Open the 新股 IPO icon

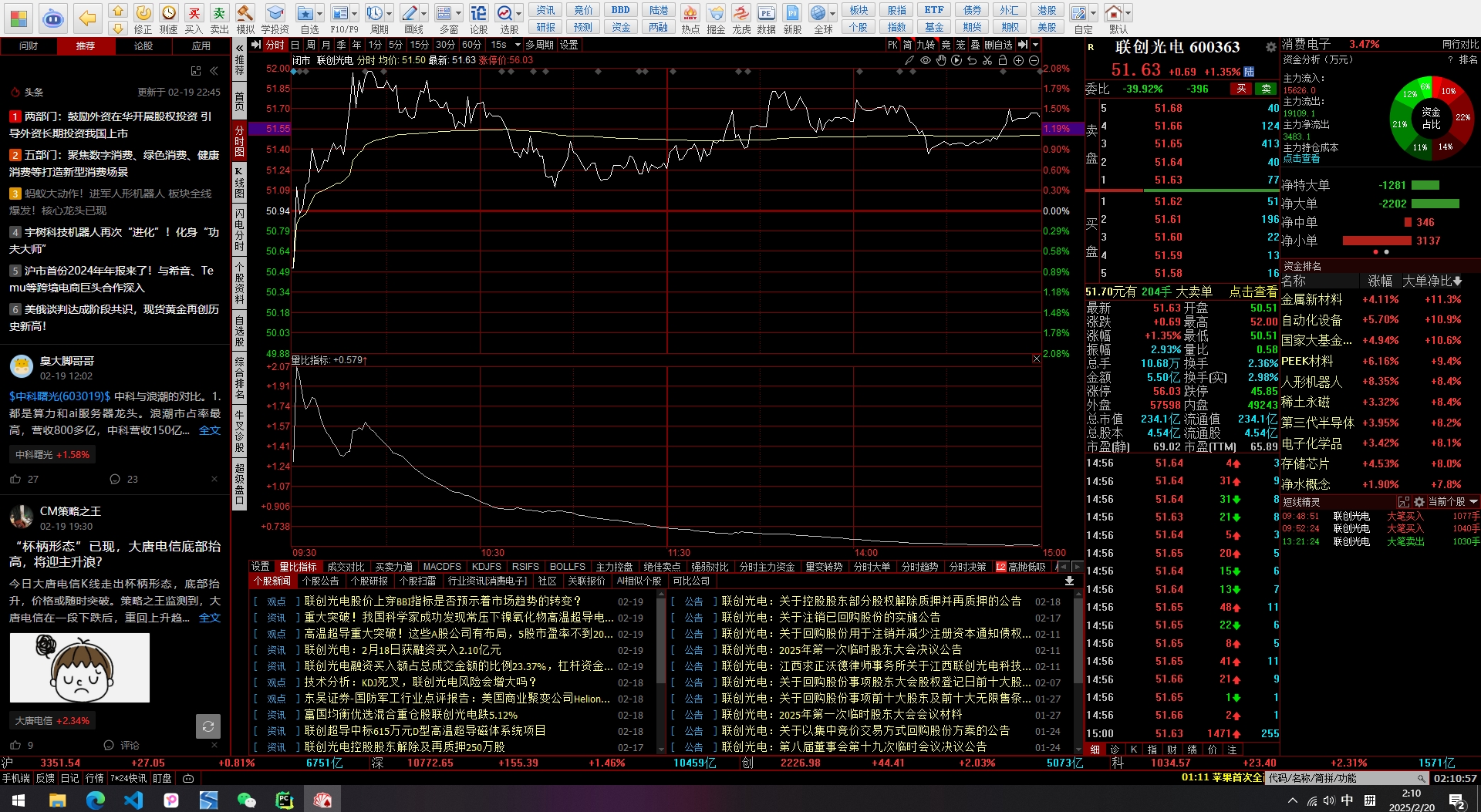792,19
